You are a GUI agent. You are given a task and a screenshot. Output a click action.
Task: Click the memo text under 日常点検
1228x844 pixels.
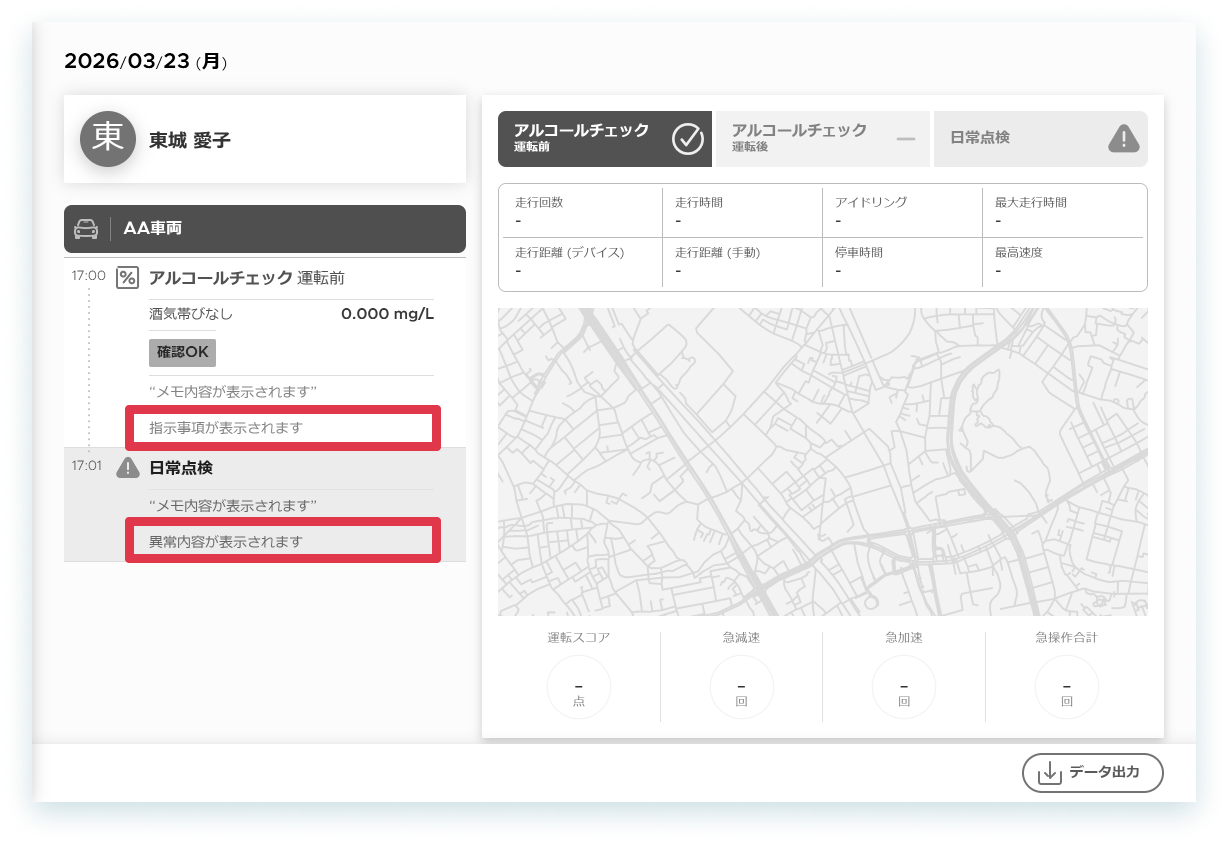click(233, 506)
